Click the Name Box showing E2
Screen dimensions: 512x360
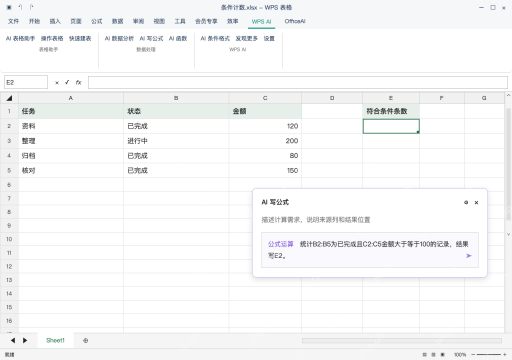(x=26, y=82)
